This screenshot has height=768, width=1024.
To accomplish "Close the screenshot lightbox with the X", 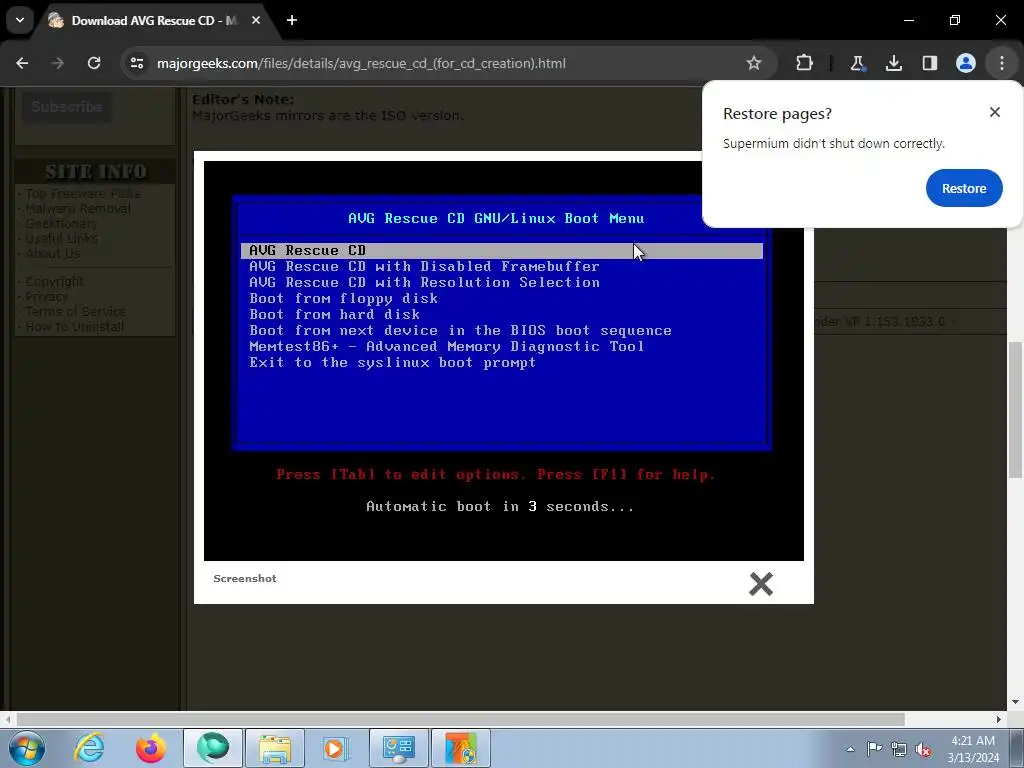I will point(761,584).
